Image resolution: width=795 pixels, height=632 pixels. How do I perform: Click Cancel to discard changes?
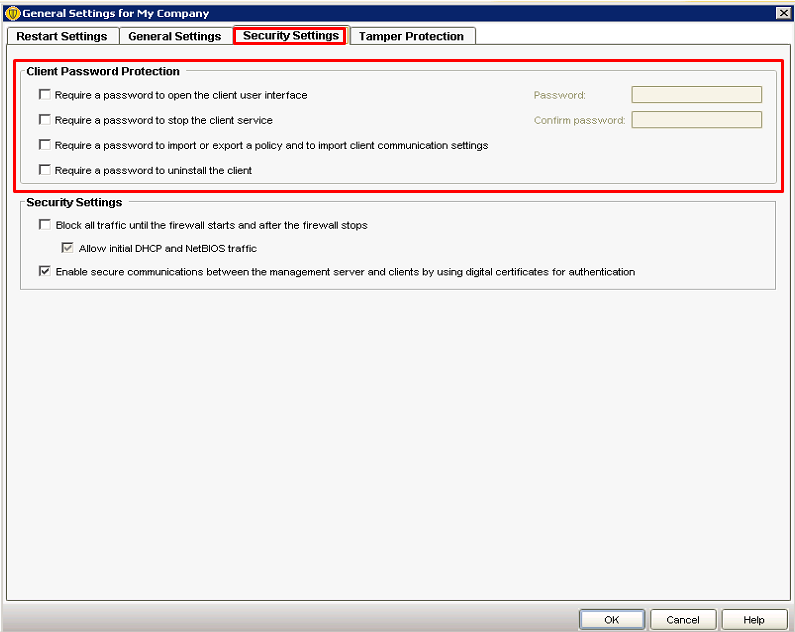point(683,620)
